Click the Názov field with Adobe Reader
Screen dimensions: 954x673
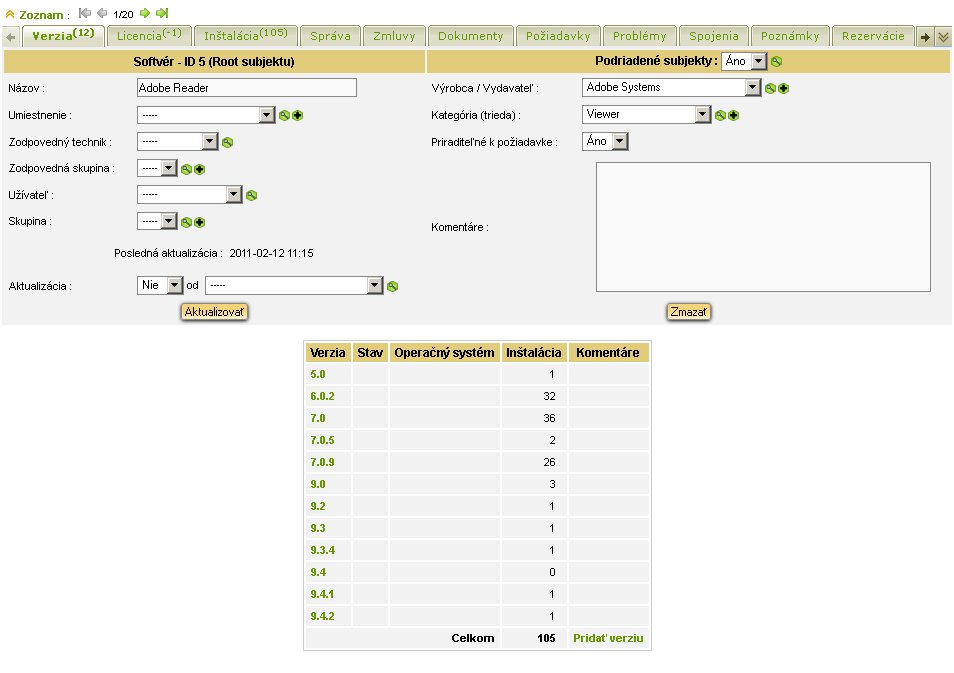pos(246,88)
